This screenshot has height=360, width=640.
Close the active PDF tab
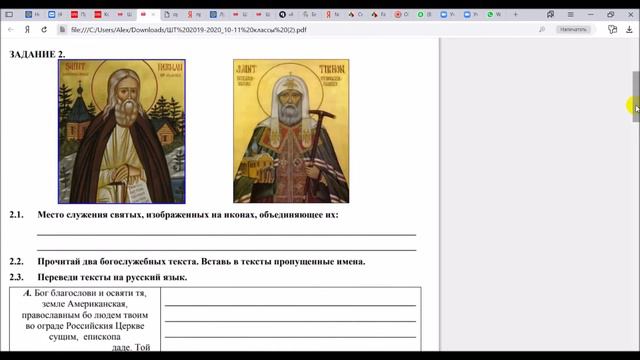tap(153, 14)
